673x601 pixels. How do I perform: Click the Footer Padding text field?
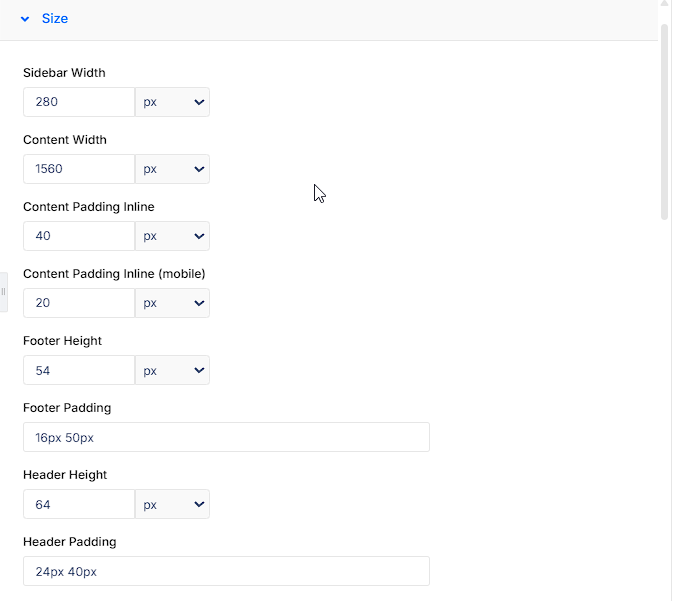point(226,437)
